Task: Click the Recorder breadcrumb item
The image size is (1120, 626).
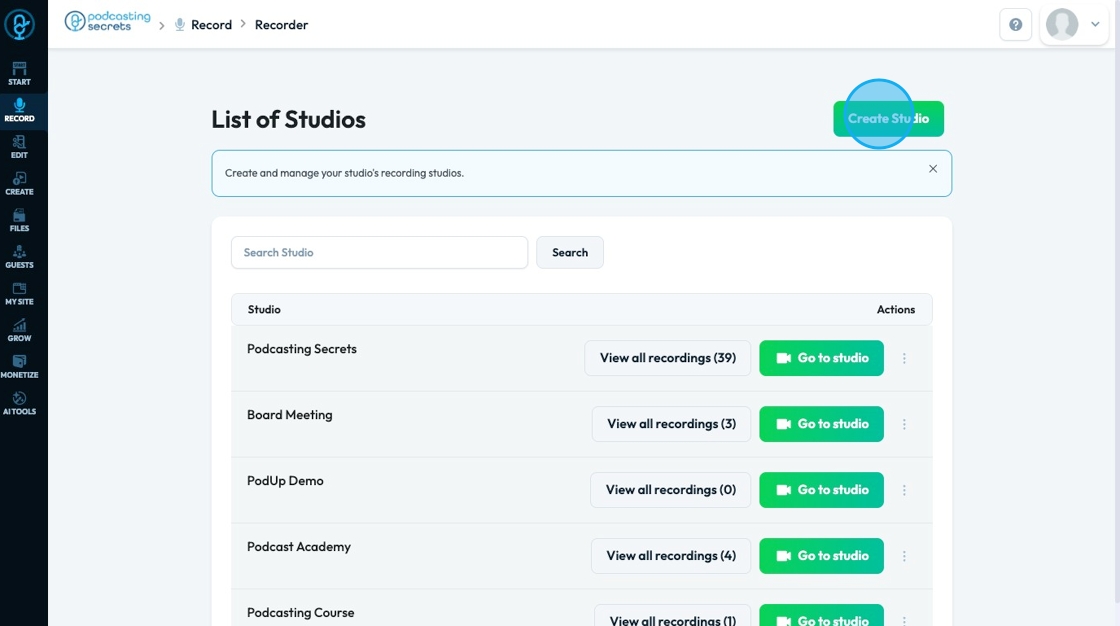Action: pos(281,25)
